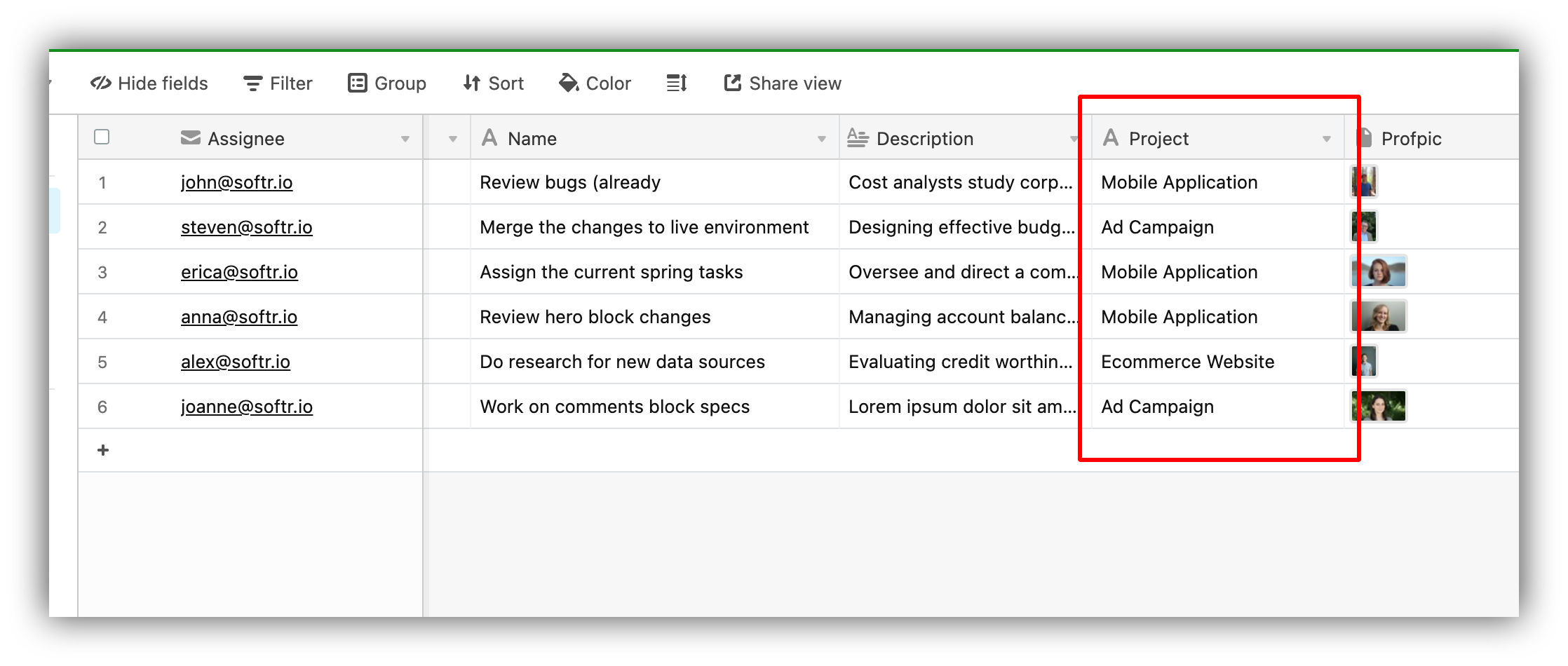1568x666 pixels.
Task: Click the steven@softr.io link
Action: click(x=246, y=226)
